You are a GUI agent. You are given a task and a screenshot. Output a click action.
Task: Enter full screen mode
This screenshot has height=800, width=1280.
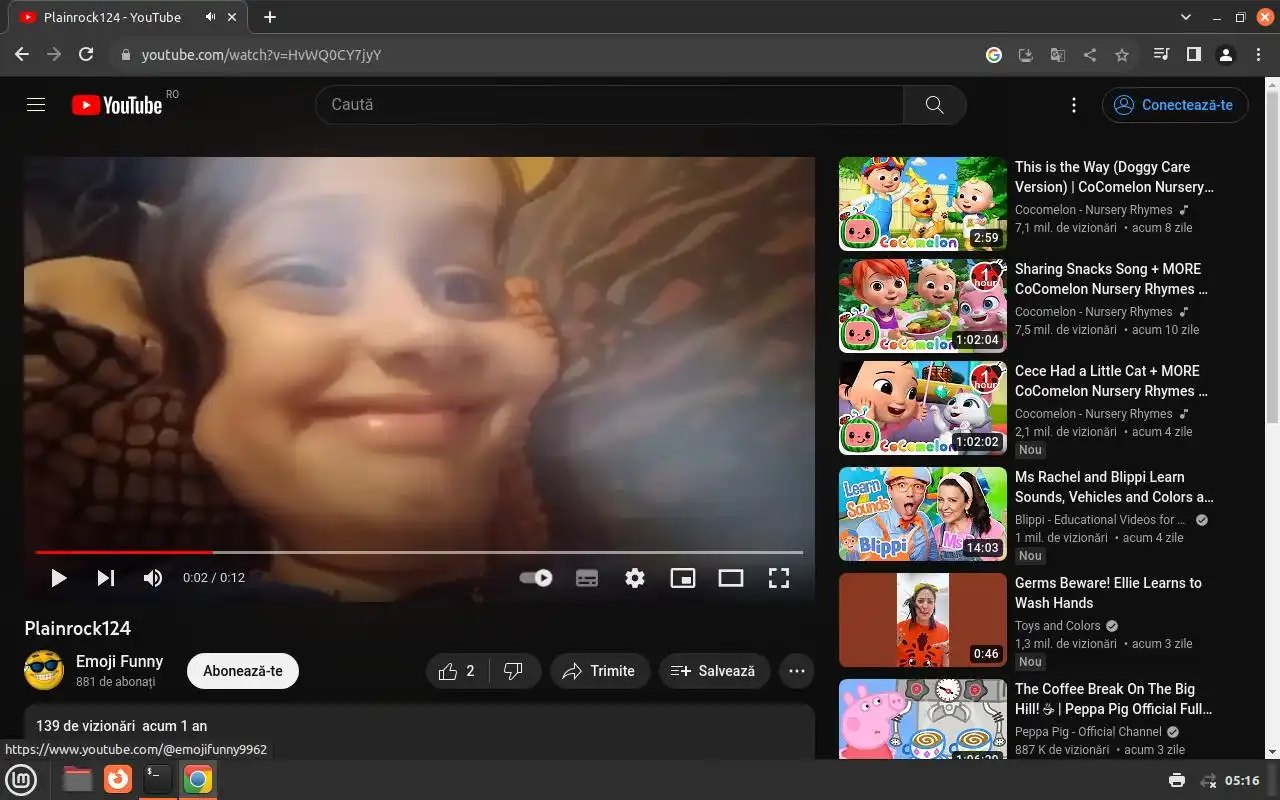pos(779,577)
